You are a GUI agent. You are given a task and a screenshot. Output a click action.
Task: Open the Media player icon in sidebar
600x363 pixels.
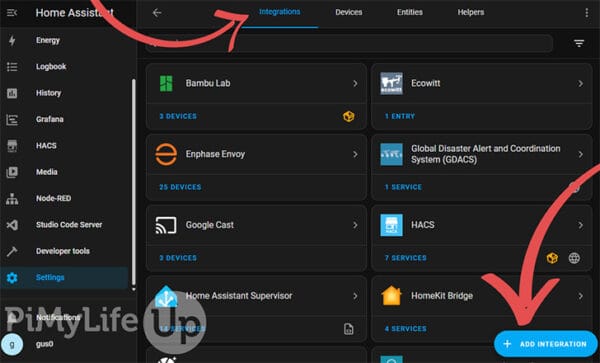(12, 172)
